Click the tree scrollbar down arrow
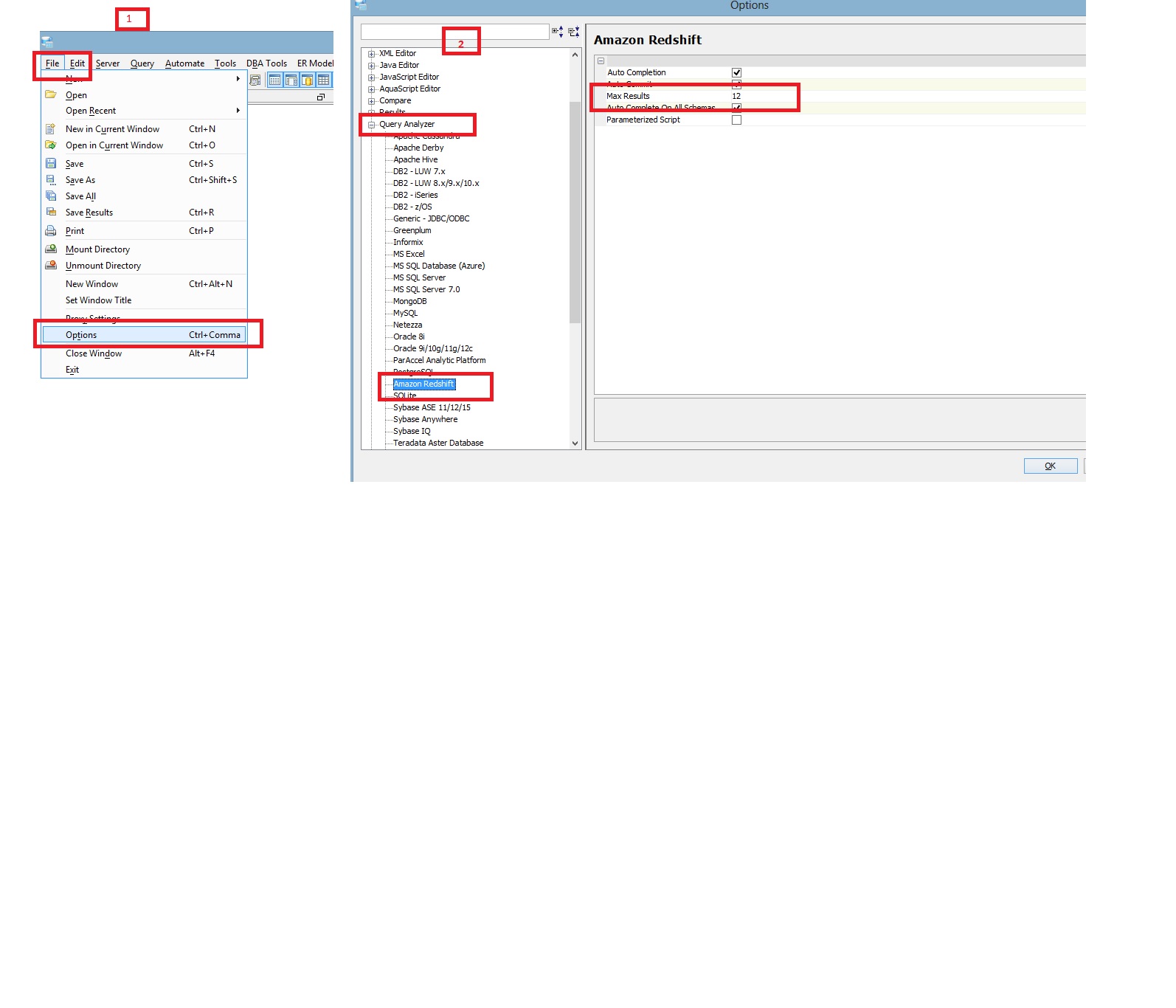 575,443
